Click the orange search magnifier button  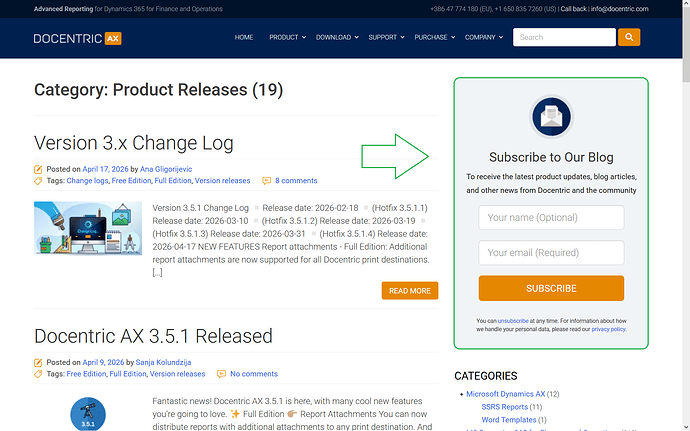(x=629, y=37)
